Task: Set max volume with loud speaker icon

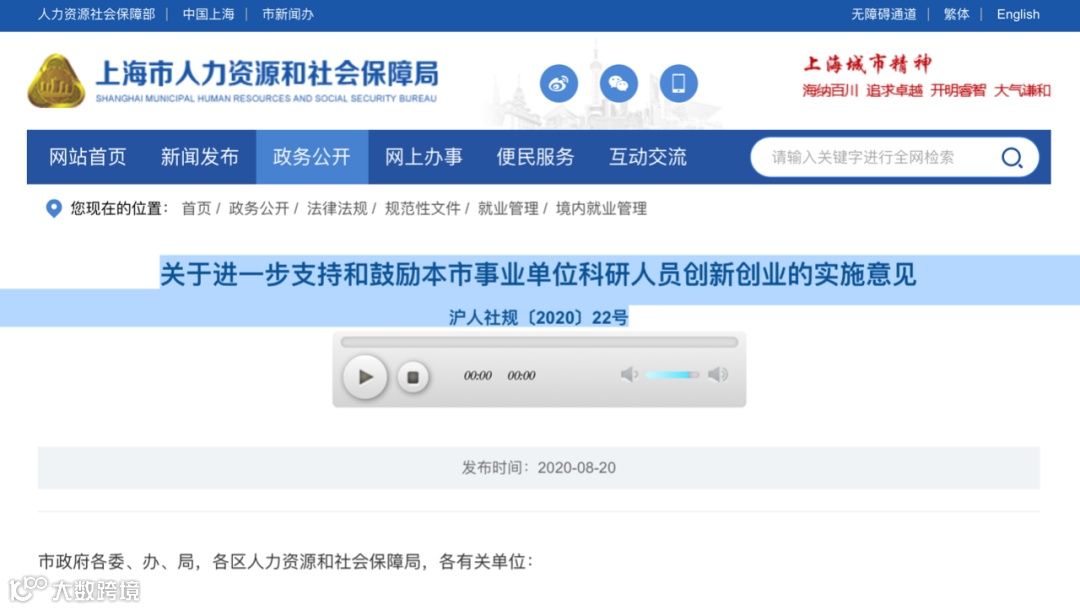Action: [718, 375]
